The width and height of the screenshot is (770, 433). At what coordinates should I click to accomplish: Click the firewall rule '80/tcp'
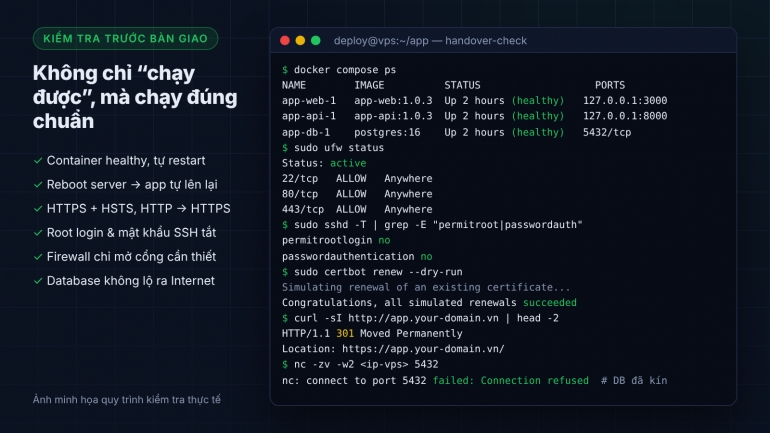point(300,194)
